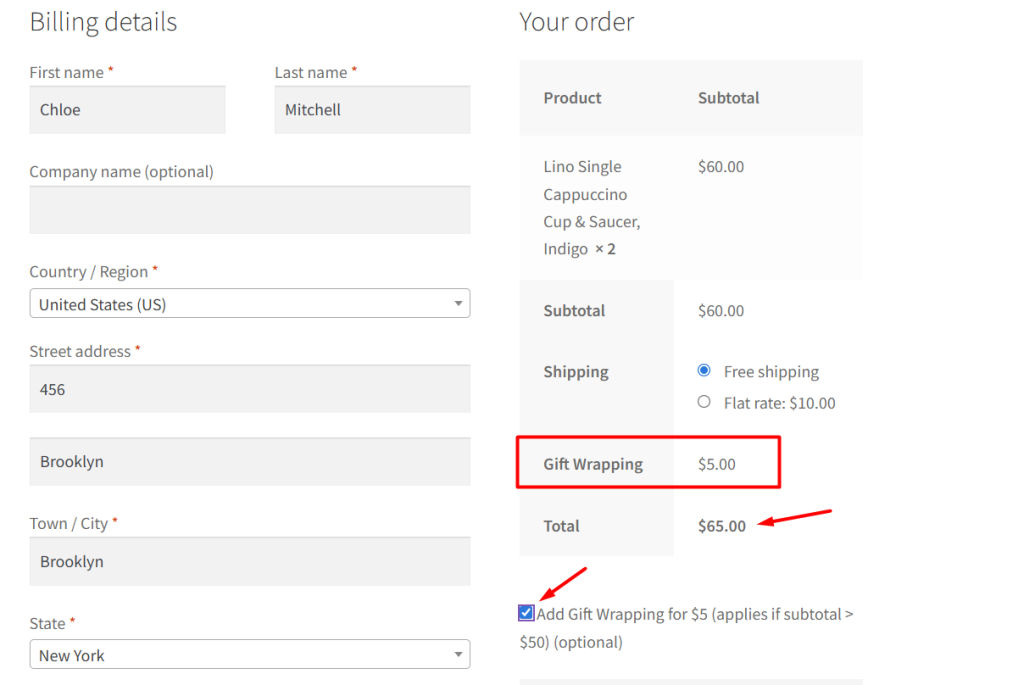Click the Total amount of $65.00
This screenshot has height=685, width=1024.
[x=721, y=525]
